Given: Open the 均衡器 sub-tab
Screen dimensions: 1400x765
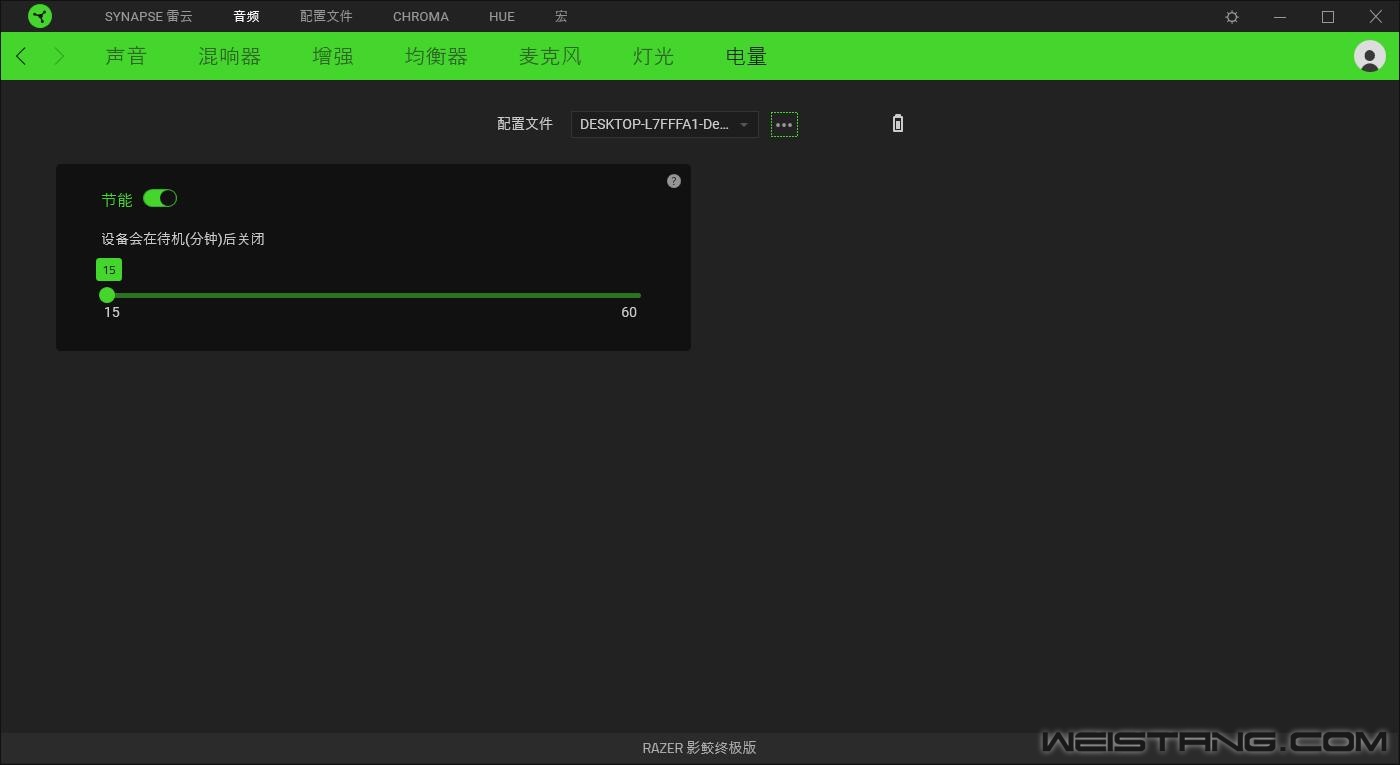Looking at the screenshot, I should (436, 56).
